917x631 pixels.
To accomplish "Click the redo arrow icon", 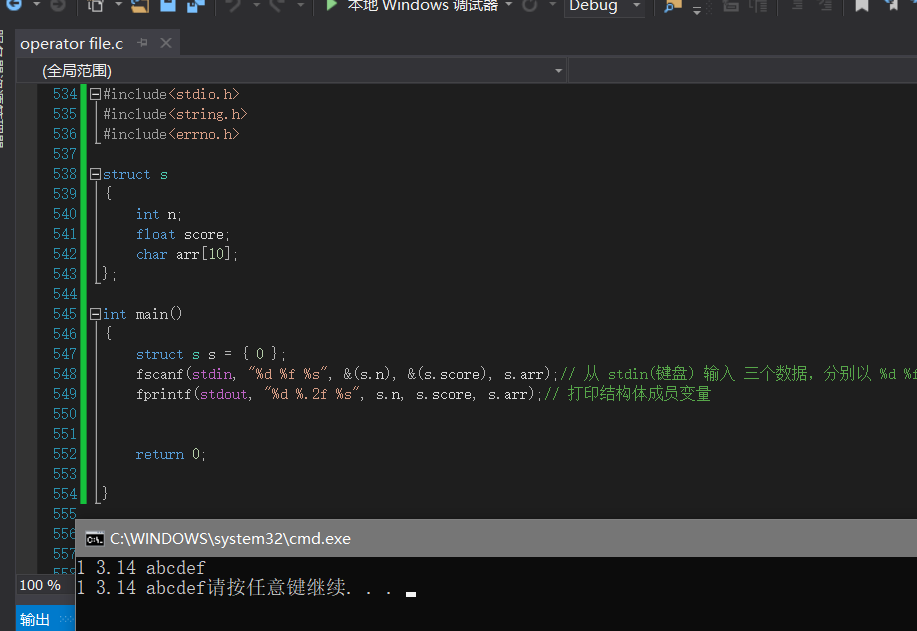I will point(277,5).
